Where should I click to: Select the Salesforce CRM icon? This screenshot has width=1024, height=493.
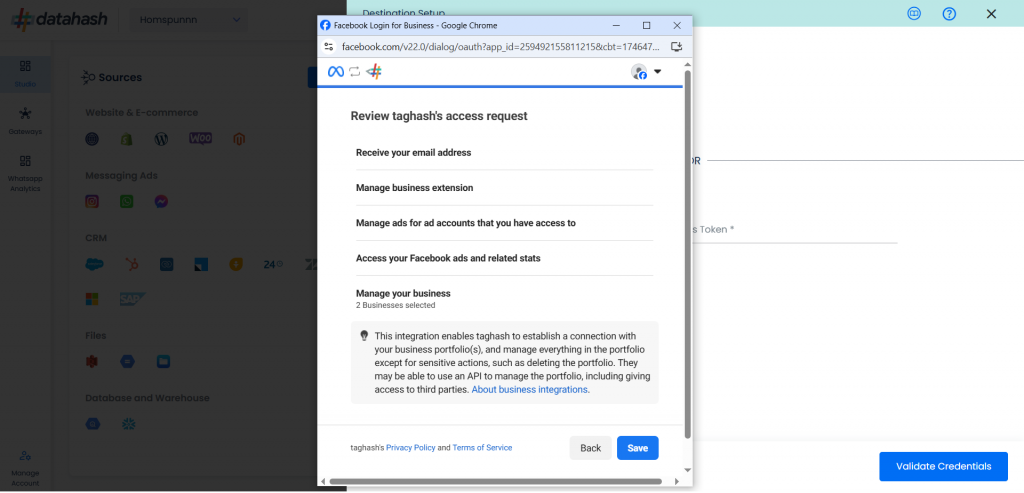coord(95,264)
